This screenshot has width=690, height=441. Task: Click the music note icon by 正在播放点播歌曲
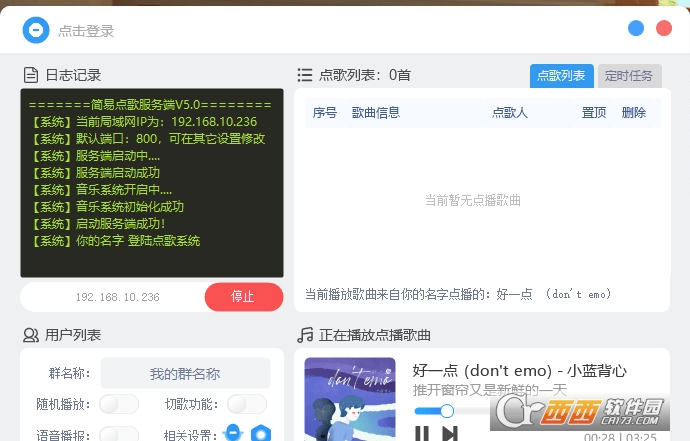(305, 335)
